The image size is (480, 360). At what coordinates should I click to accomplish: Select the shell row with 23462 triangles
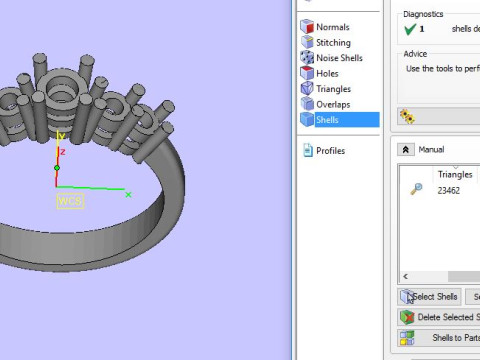point(439,190)
